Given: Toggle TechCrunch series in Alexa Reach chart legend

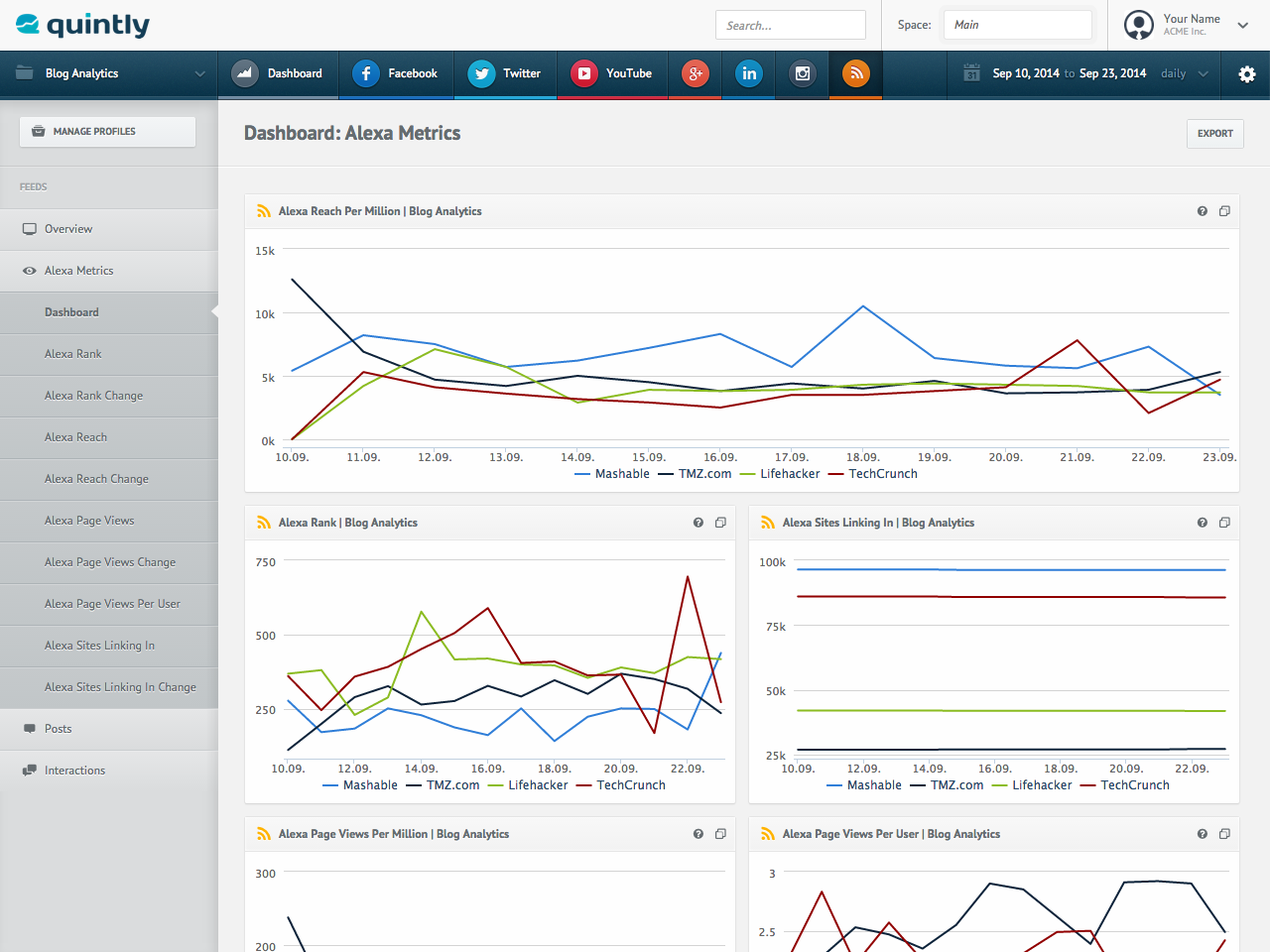Looking at the screenshot, I should (873, 474).
